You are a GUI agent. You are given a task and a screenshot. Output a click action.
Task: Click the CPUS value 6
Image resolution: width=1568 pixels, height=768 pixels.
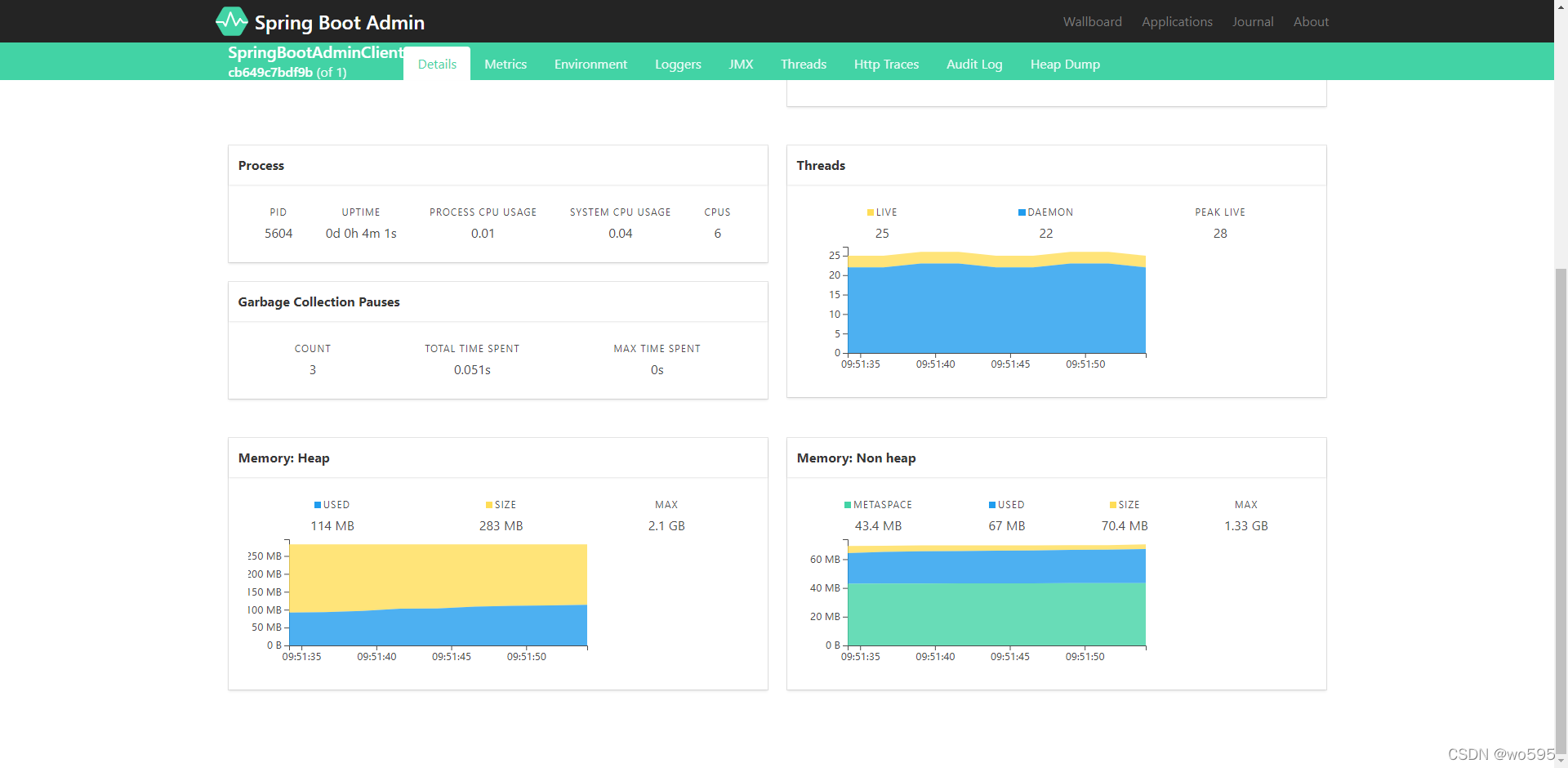(718, 234)
